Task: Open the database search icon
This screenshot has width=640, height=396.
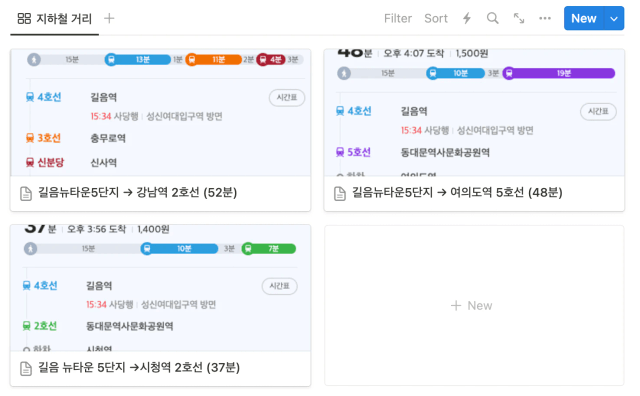Action: [x=493, y=18]
